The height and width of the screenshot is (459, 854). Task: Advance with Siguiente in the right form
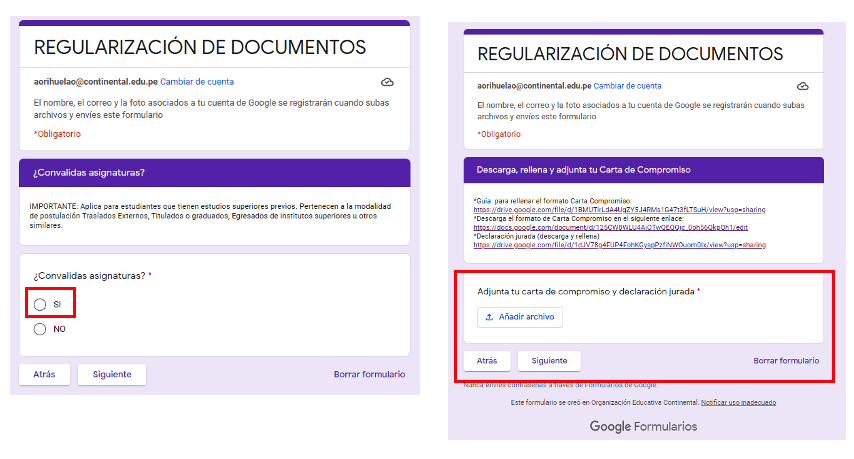(549, 361)
